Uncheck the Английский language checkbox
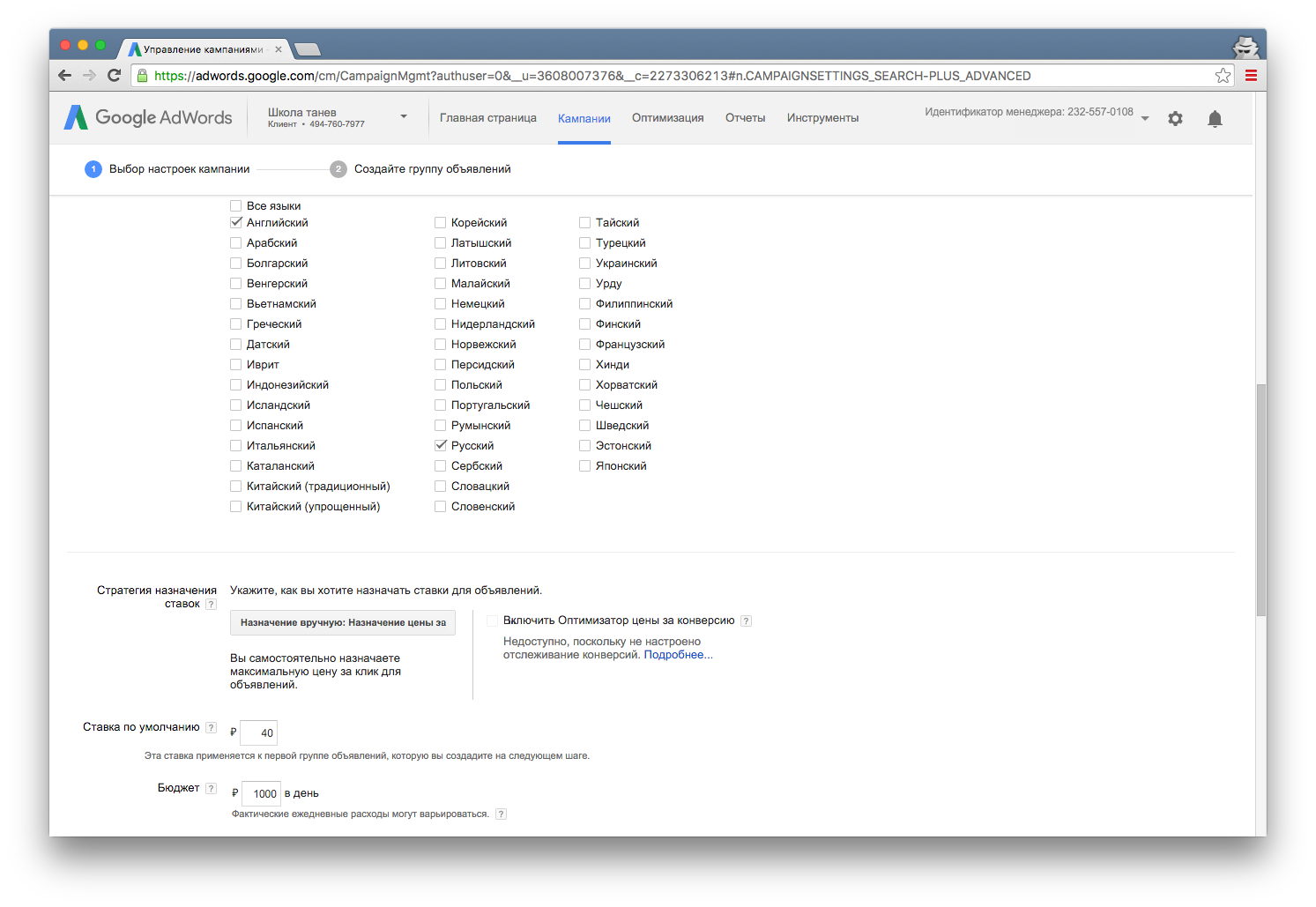Screen dimensions: 1316x907 point(236,223)
